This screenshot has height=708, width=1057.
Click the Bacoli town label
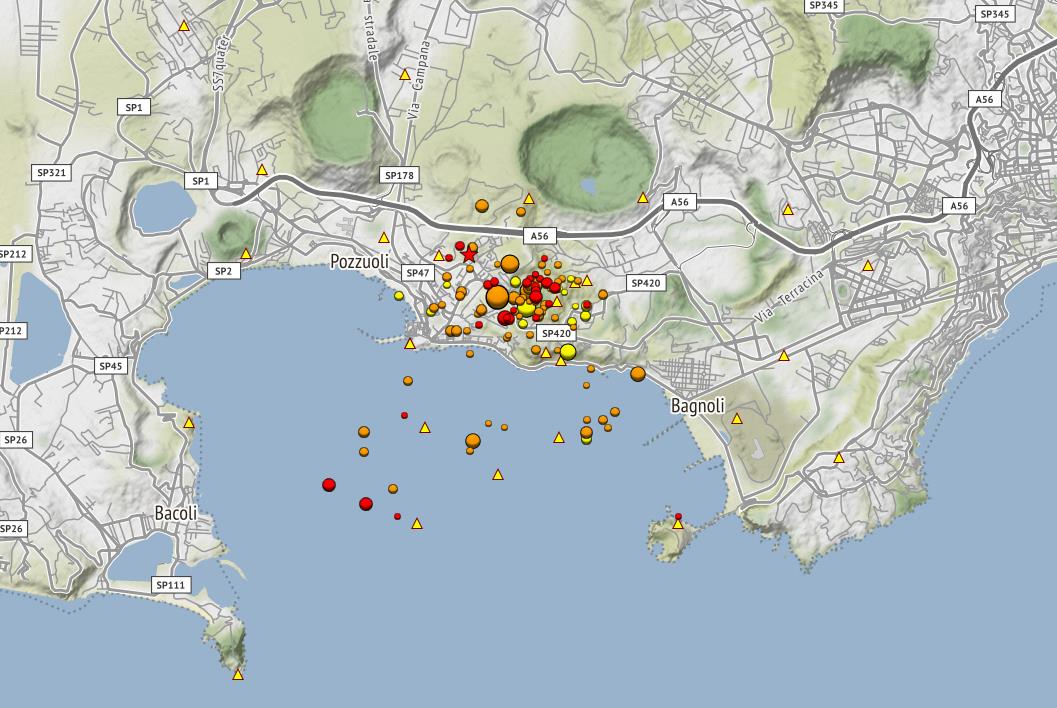pyautogui.click(x=176, y=513)
